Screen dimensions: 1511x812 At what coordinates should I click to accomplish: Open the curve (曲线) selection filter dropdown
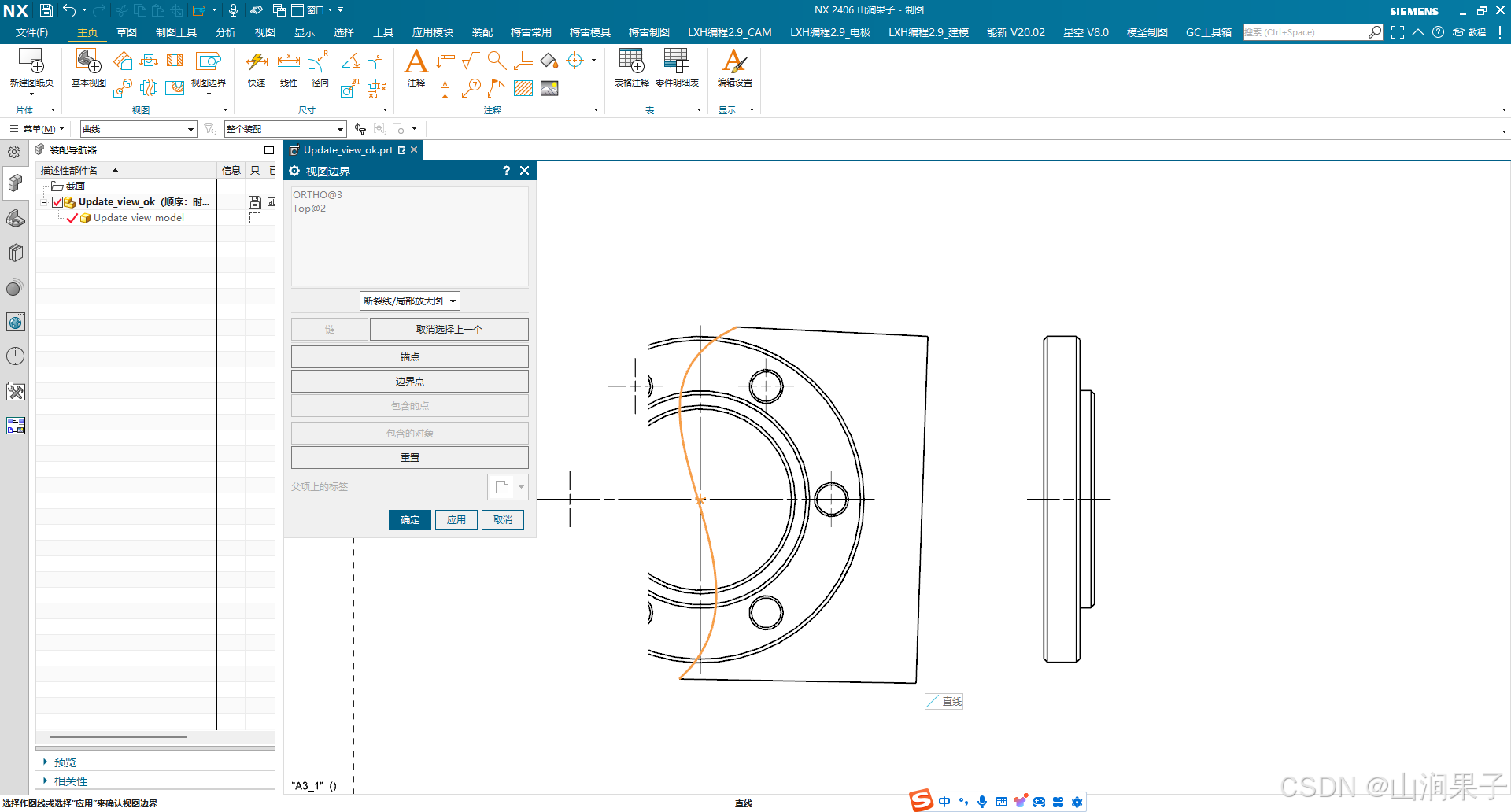(139, 129)
